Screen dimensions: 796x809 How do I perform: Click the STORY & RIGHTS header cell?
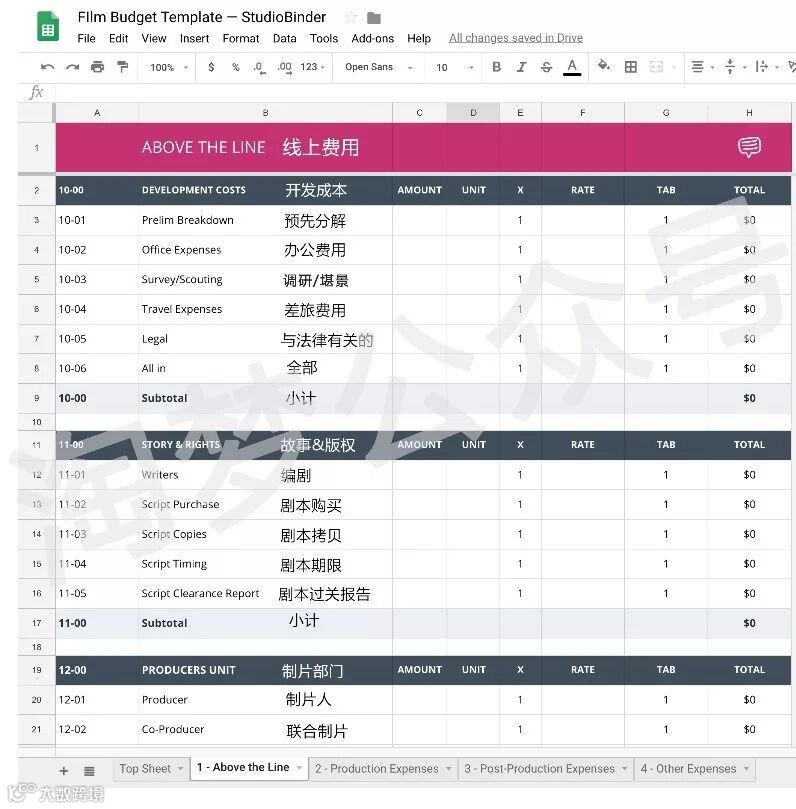265,445
